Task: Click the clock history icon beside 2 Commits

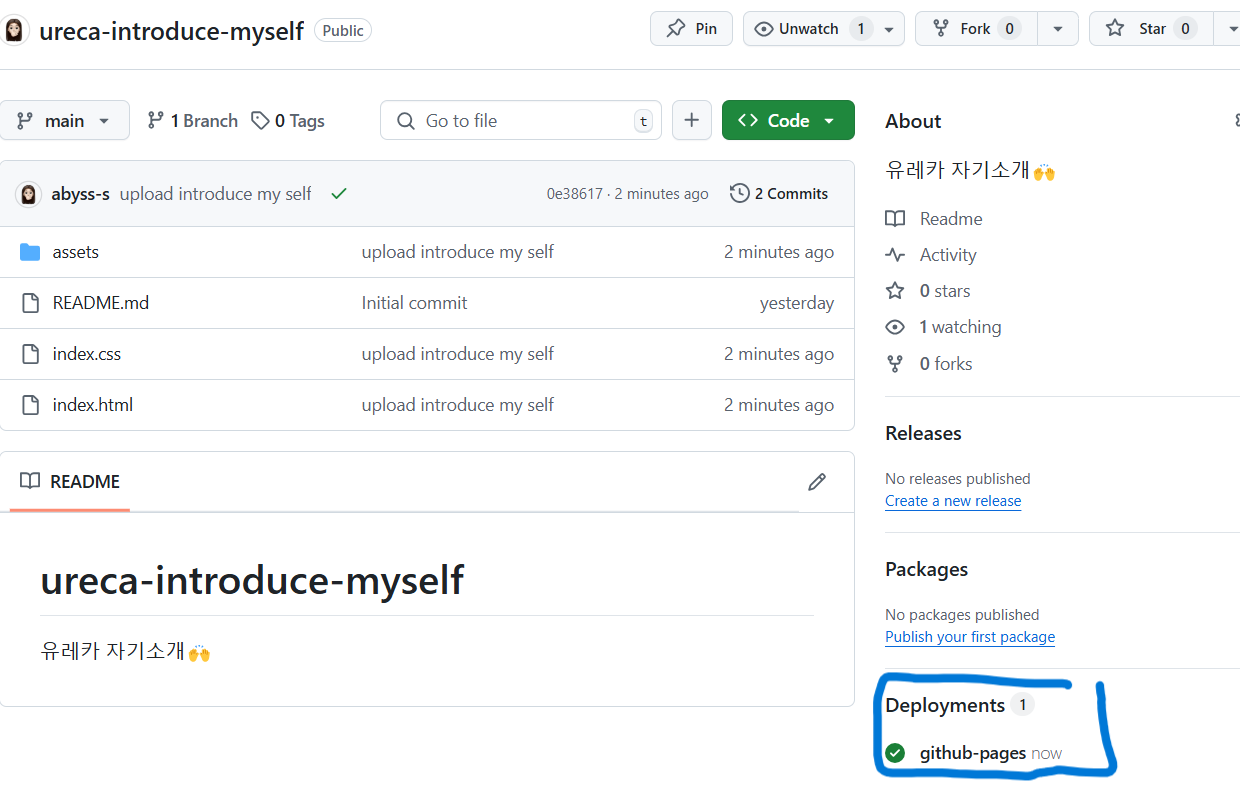Action: [739, 194]
